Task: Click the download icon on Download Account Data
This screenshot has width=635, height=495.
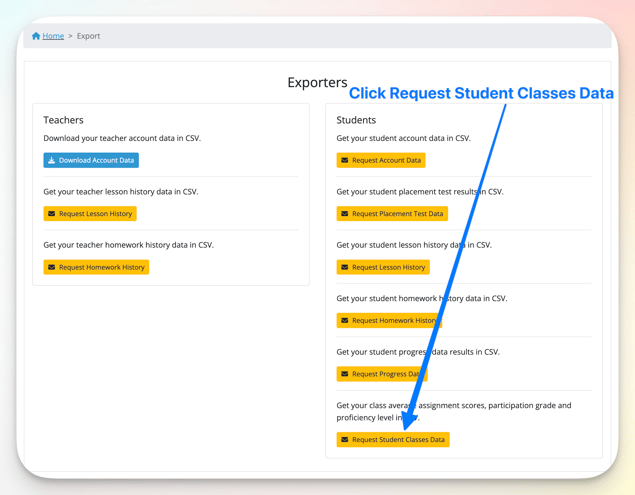Action: click(x=52, y=160)
